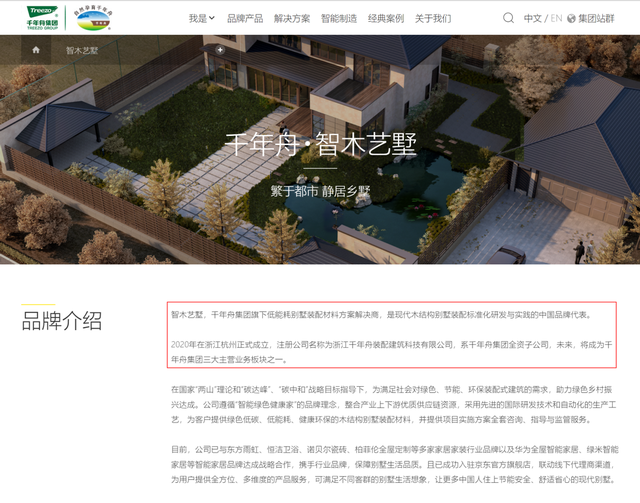This screenshot has height=503, width=640.
Task: Click the plus hotspot on the villa roof
Action: (220, 50)
